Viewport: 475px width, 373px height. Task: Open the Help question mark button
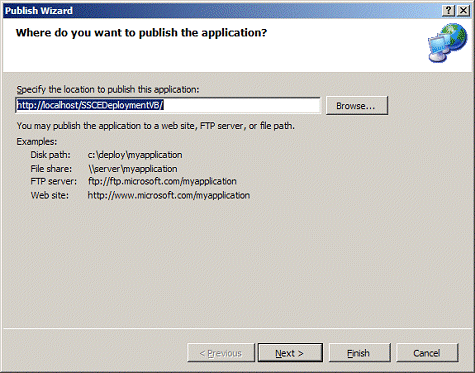click(448, 11)
